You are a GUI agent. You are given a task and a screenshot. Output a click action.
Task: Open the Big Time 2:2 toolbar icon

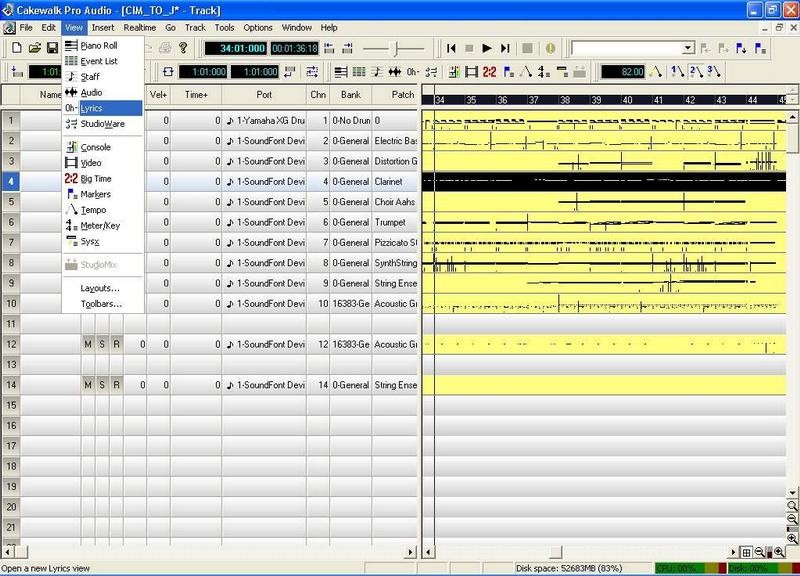tap(490, 72)
